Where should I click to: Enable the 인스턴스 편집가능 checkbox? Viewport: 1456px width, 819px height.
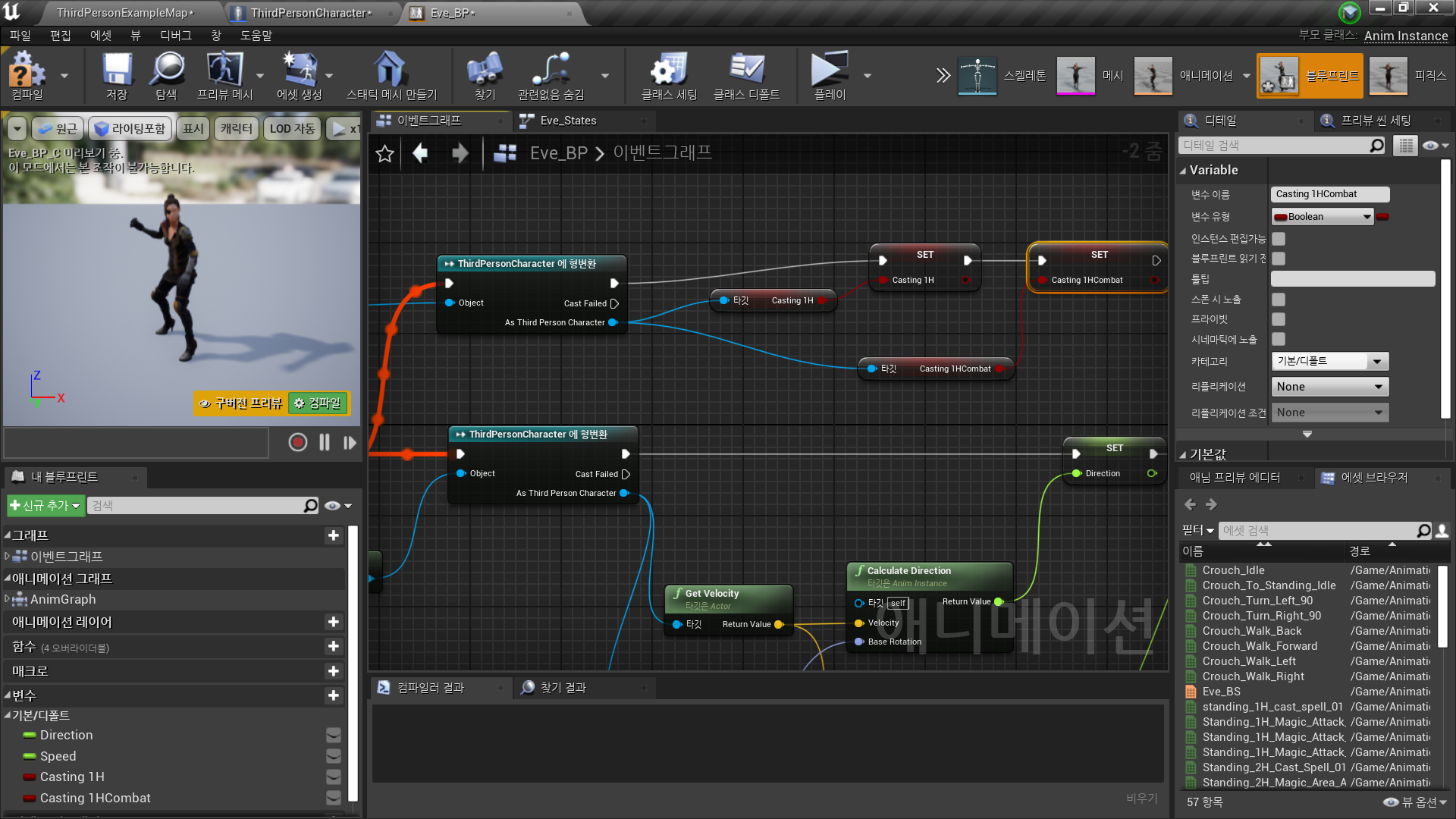point(1279,238)
